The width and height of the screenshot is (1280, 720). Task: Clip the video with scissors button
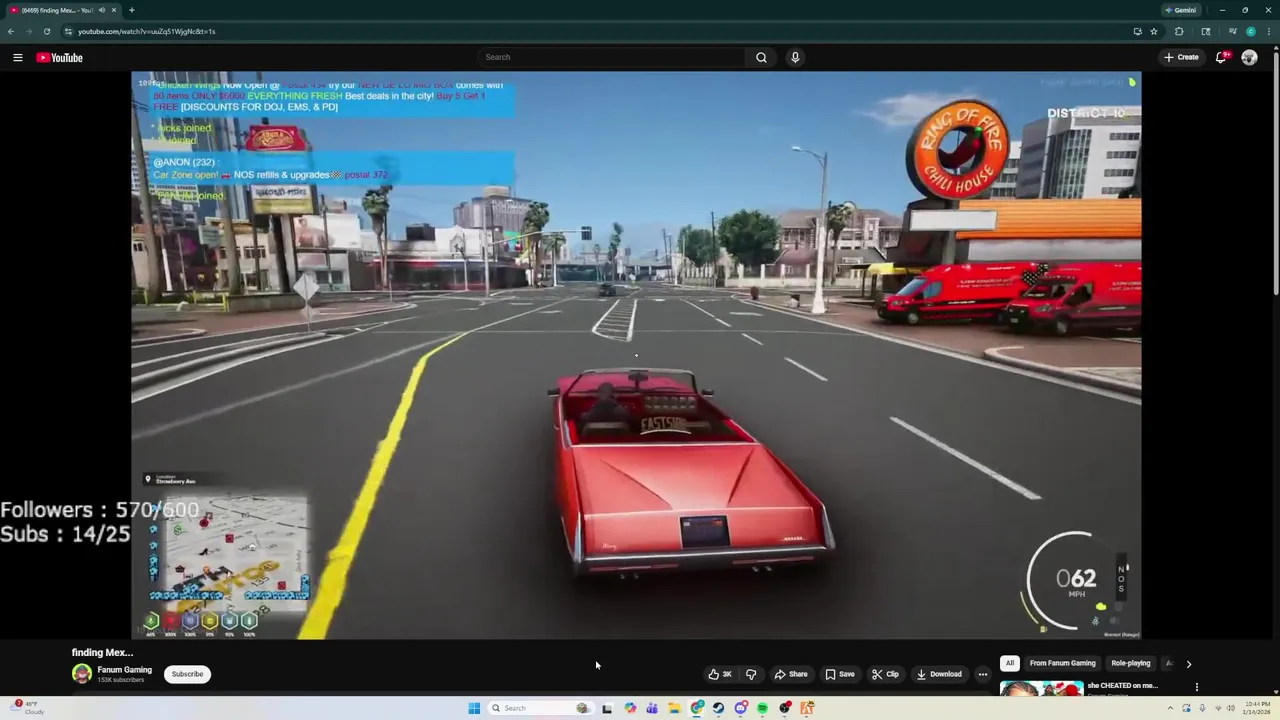[885, 674]
